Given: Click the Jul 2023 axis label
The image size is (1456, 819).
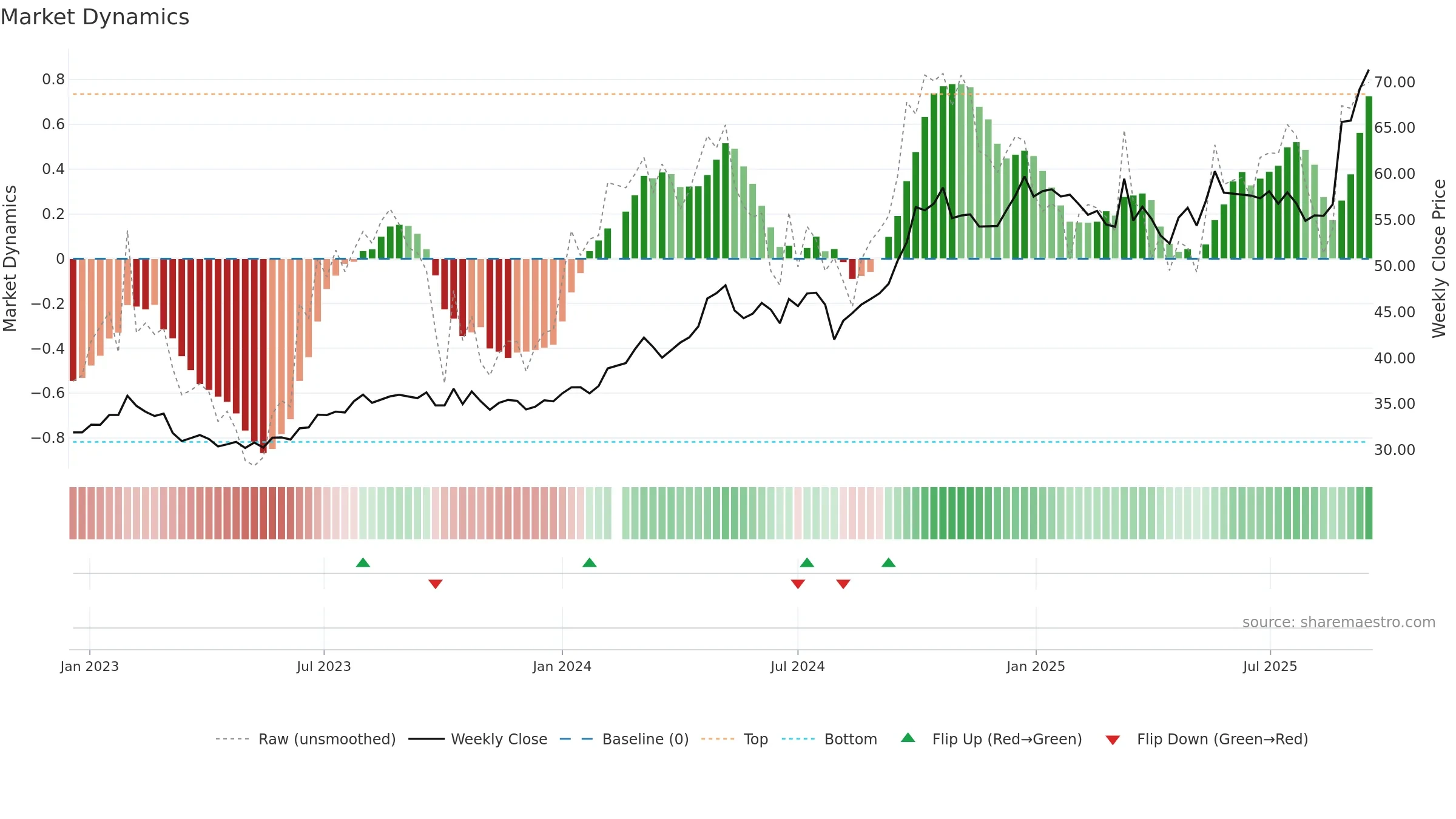Looking at the screenshot, I should coord(324,666).
